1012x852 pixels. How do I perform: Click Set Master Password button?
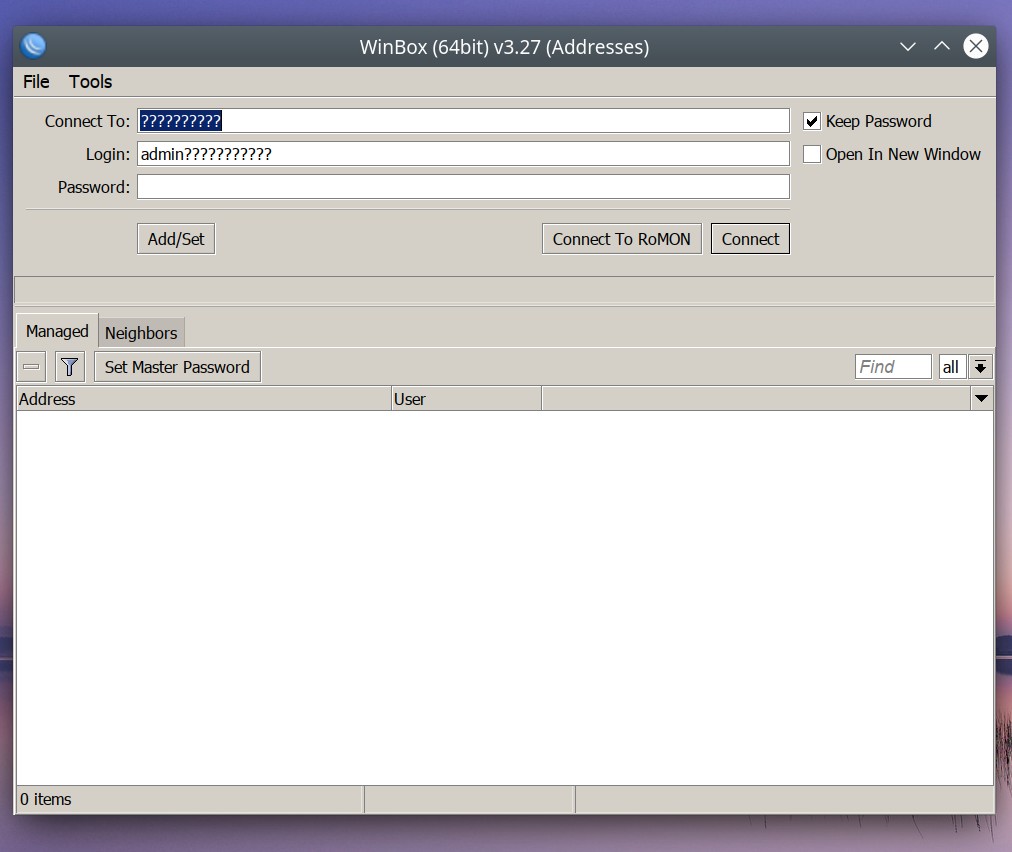(177, 367)
